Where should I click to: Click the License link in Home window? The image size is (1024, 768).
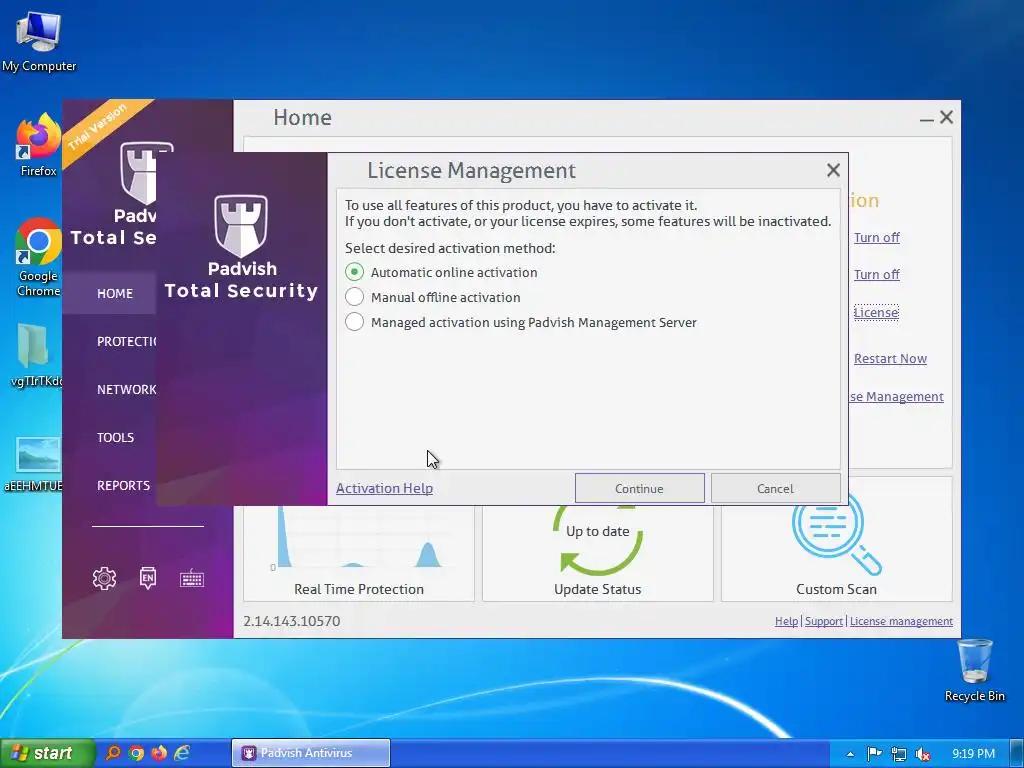click(x=876, y=312)
